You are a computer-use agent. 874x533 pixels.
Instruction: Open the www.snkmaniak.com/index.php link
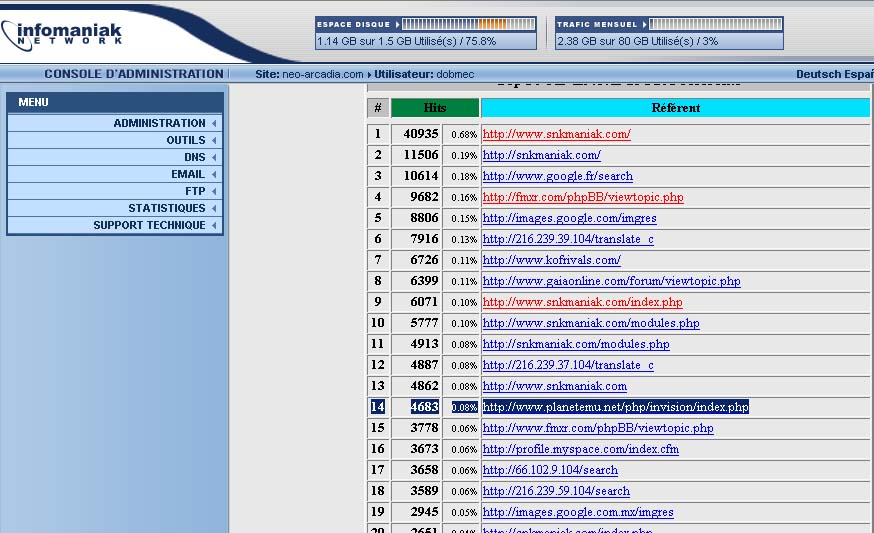coord(582,302)
